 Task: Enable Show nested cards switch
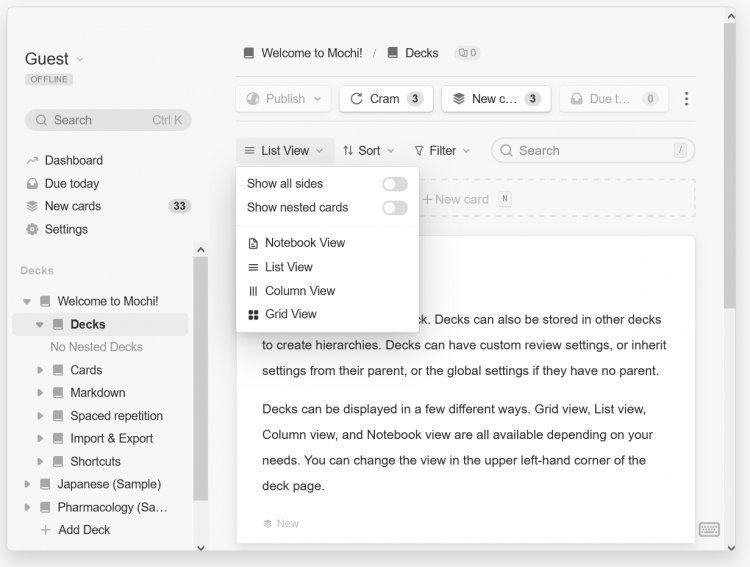395,208
